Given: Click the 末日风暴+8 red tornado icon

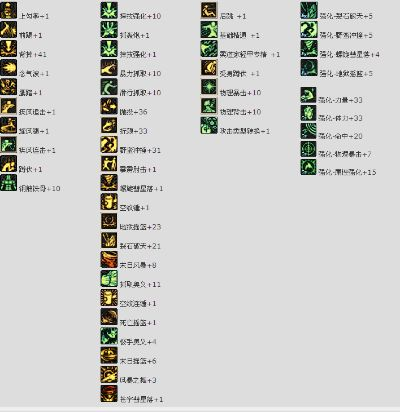Looking at the screenshot, I should coord(109,260).
